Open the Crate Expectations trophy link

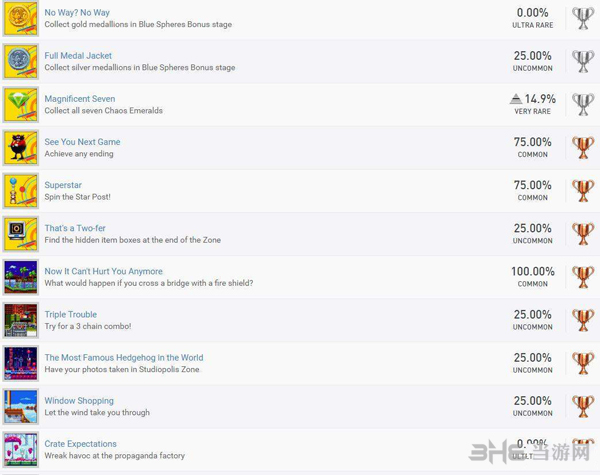80,444
